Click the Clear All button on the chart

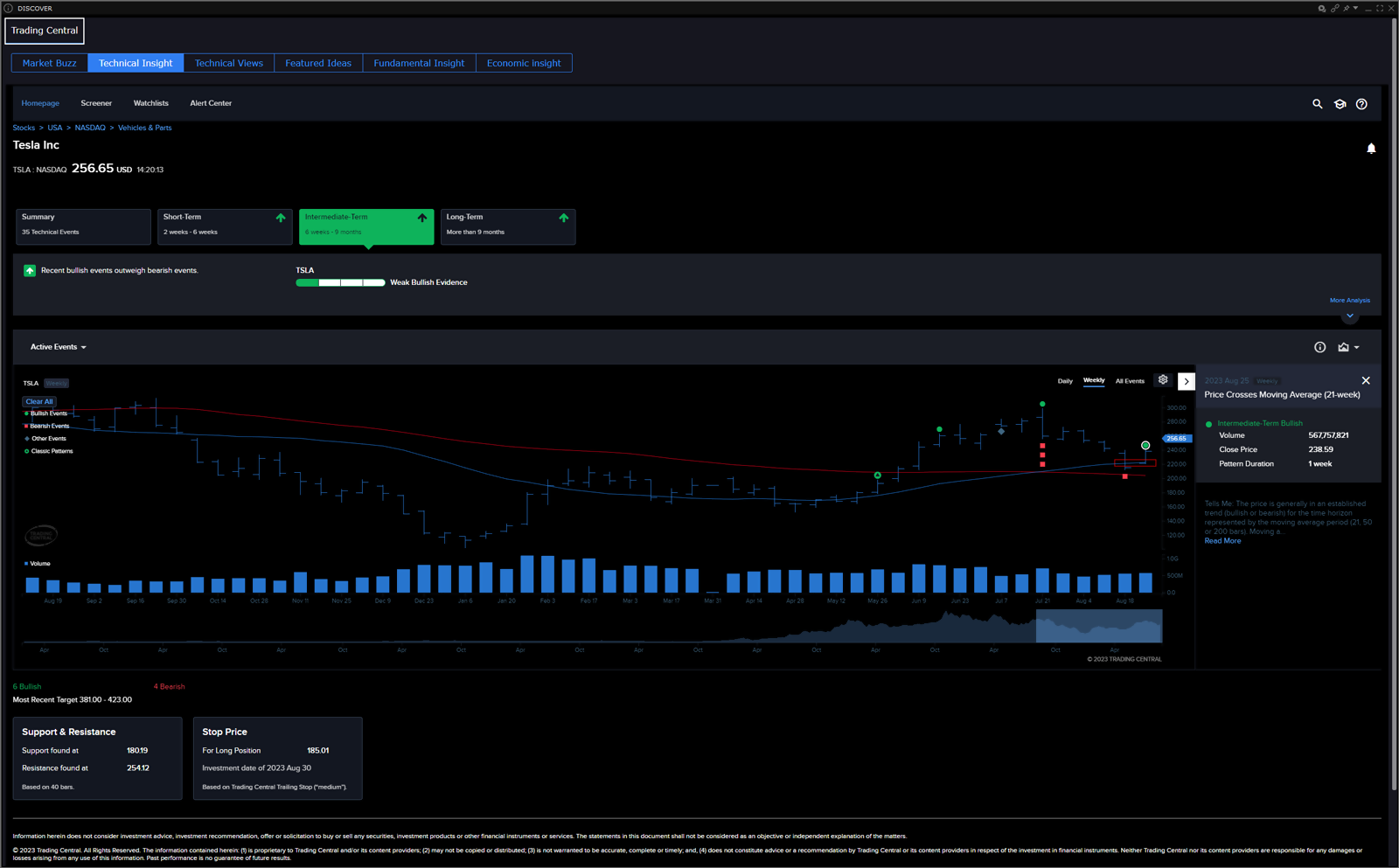point(38,401)
